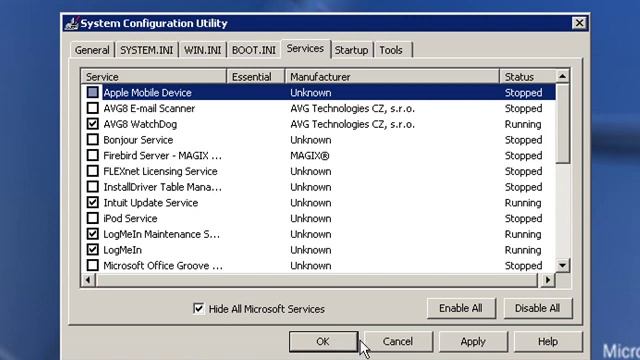Check the InstallDriver Table Manager checkbox

tap(93, 187)
